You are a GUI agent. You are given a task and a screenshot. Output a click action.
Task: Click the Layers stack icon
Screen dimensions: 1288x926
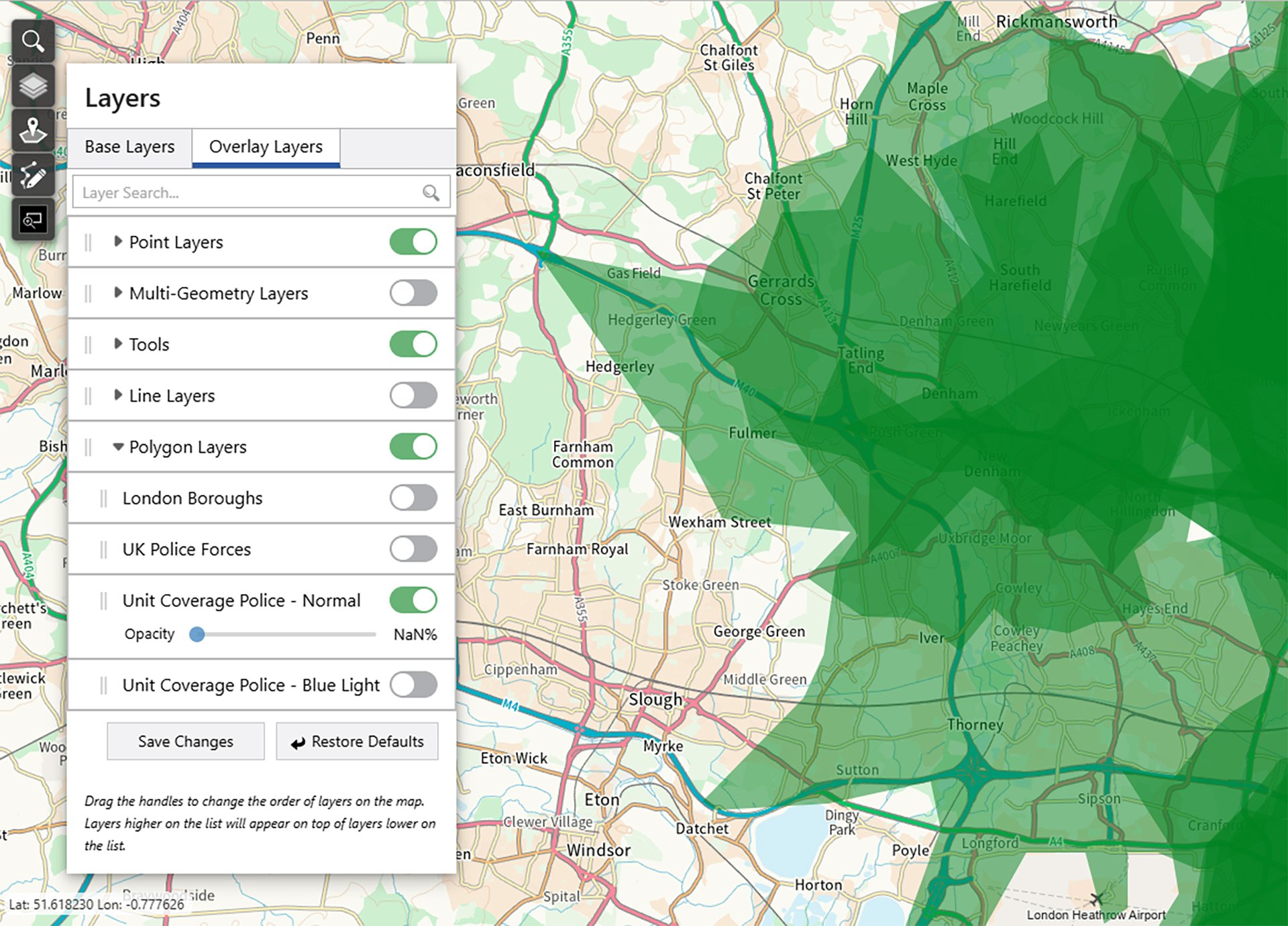pyautogui.click(x=33, y=86)
